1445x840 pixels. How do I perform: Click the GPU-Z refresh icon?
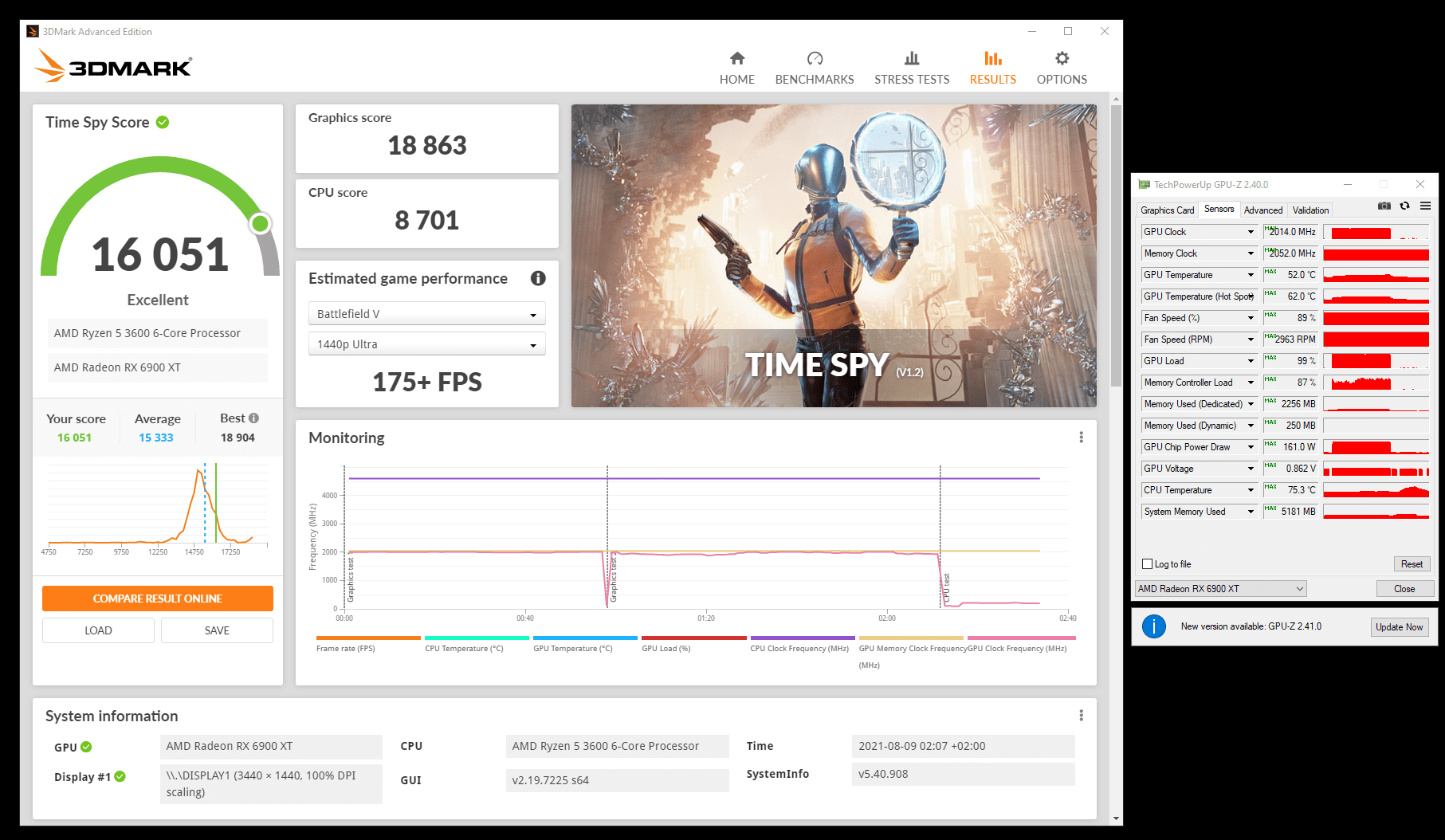(1404, 206)
